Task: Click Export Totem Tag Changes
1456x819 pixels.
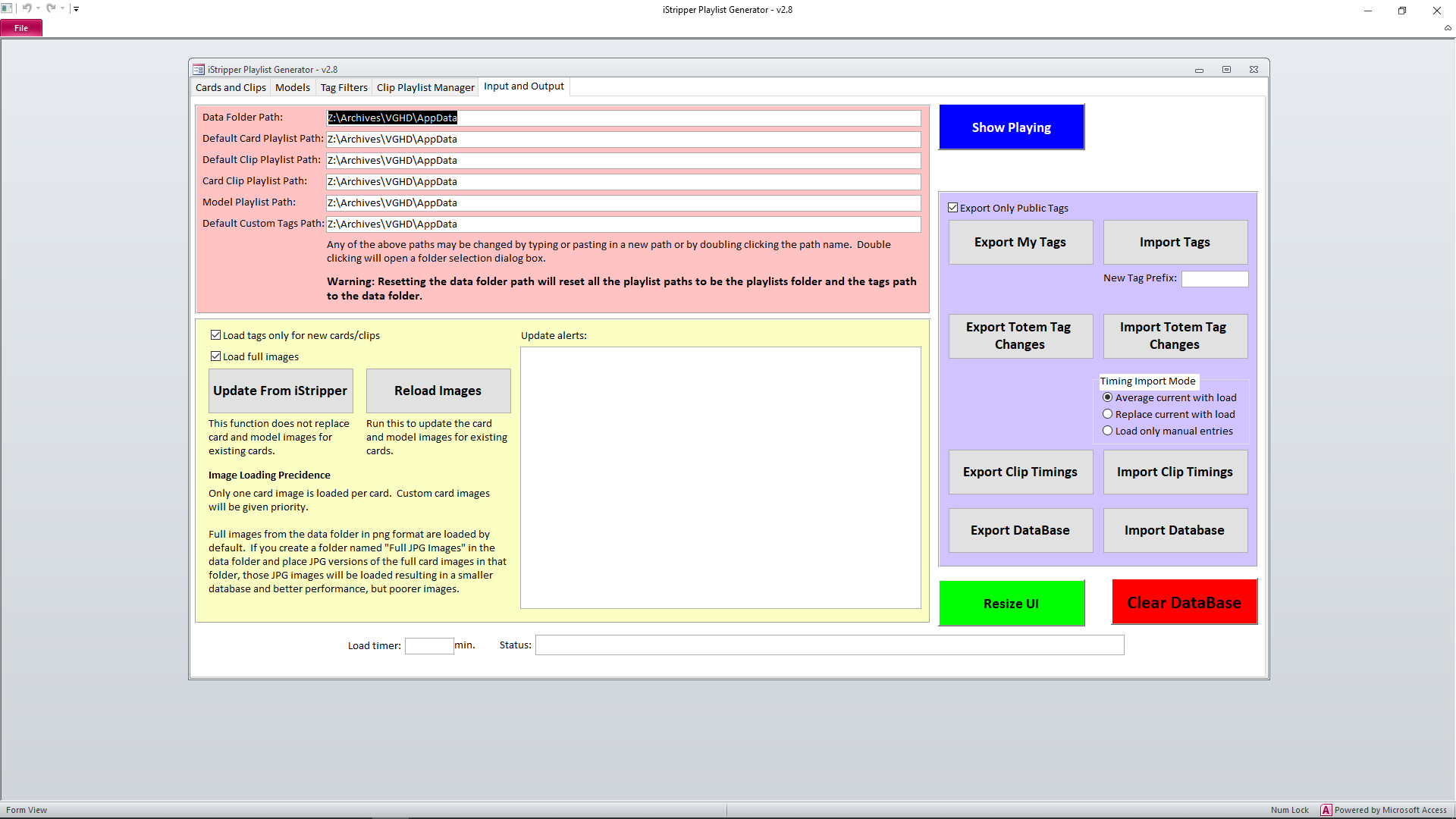Action: [1021, 336]
